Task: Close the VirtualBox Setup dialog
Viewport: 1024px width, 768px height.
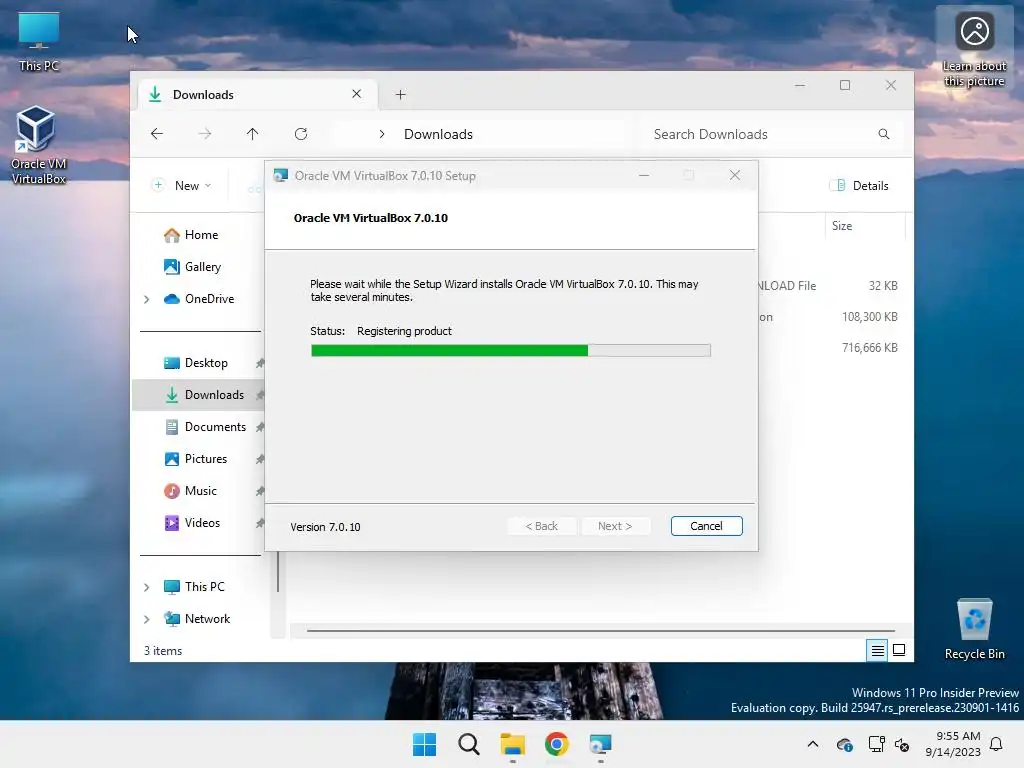Action: pyautogui.click(x=735, y=175)
